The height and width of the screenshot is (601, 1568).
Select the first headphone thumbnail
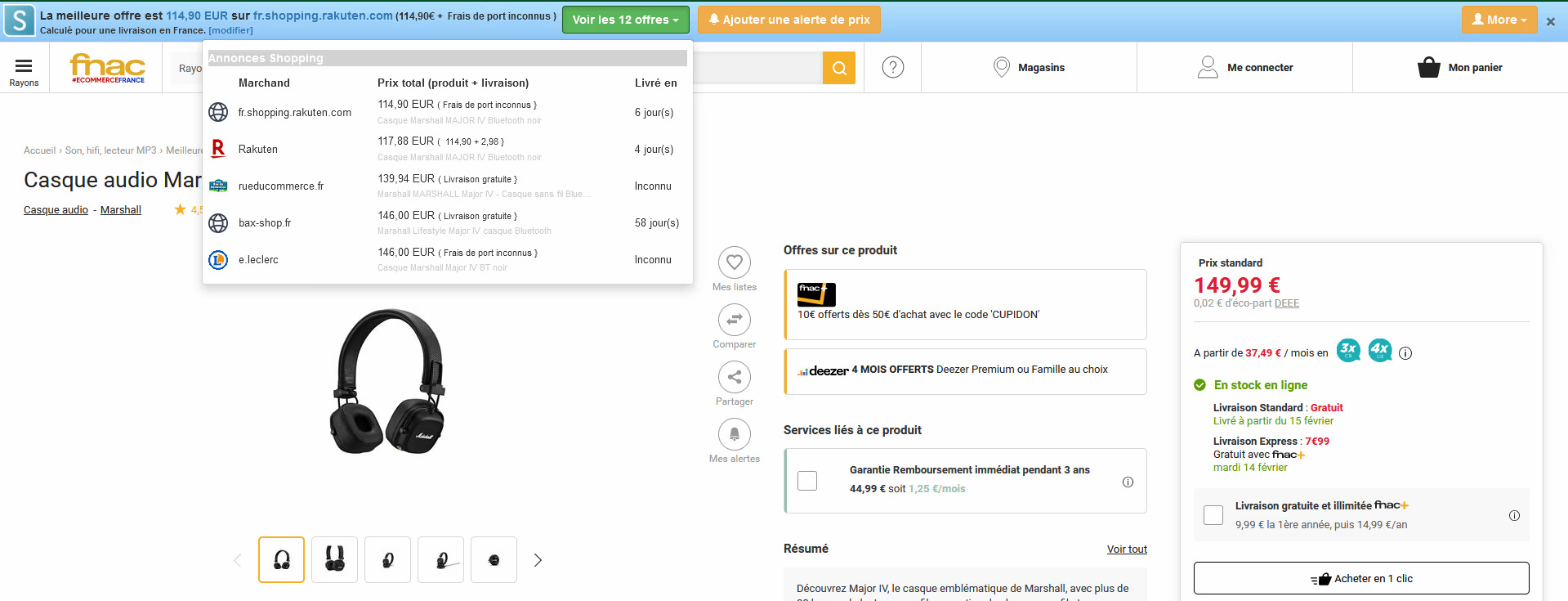(x=282, y=560)
